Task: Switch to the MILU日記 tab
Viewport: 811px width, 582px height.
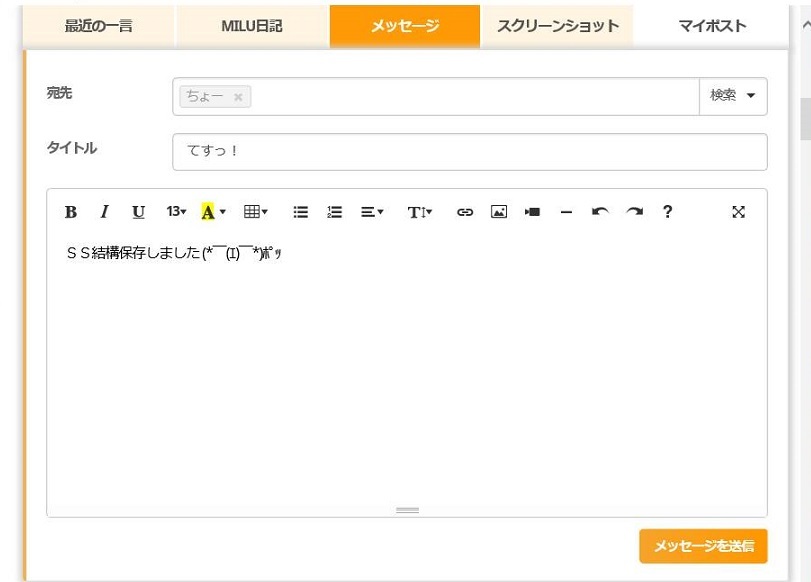Action: [x=252, y=26]
